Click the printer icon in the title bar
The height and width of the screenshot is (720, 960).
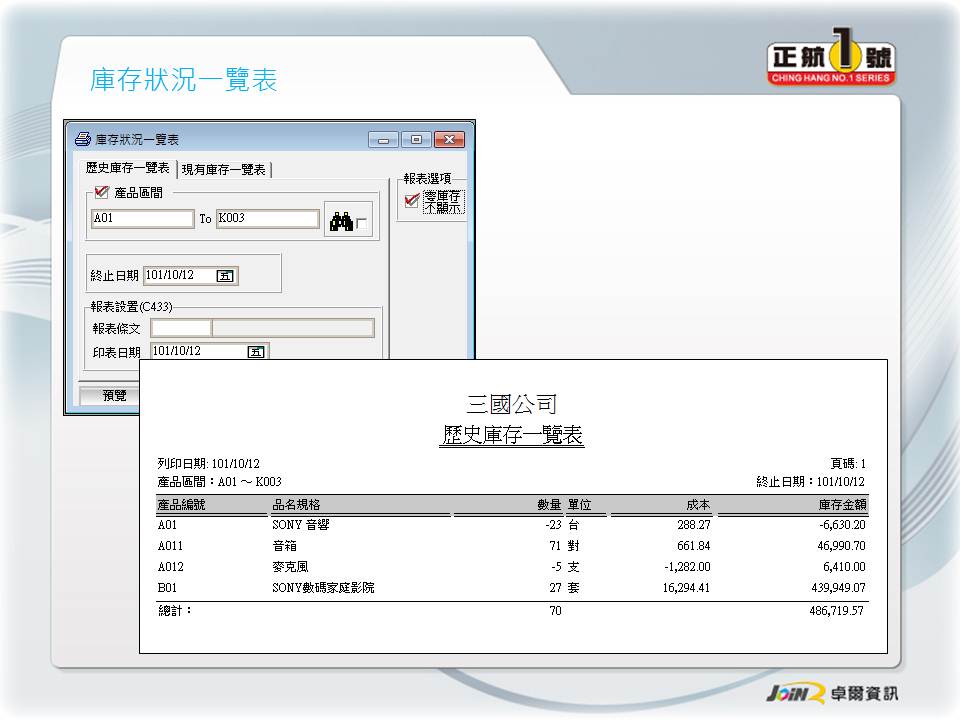pos(83,140)
